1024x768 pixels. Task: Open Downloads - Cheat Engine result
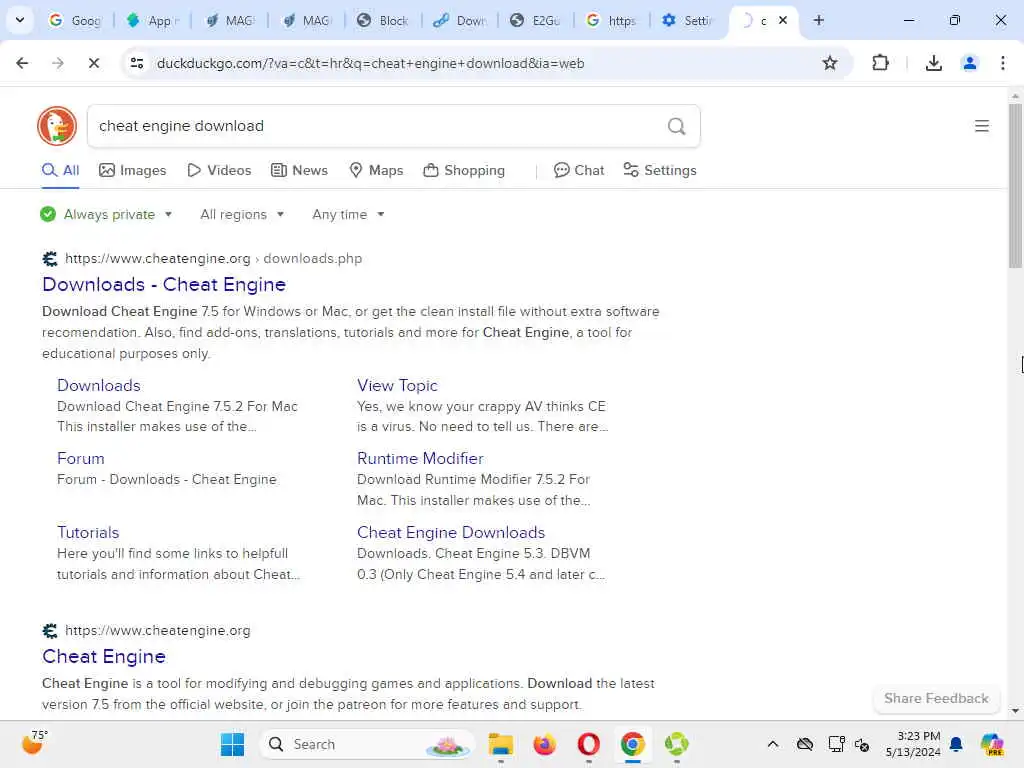(x=164, y=285)
